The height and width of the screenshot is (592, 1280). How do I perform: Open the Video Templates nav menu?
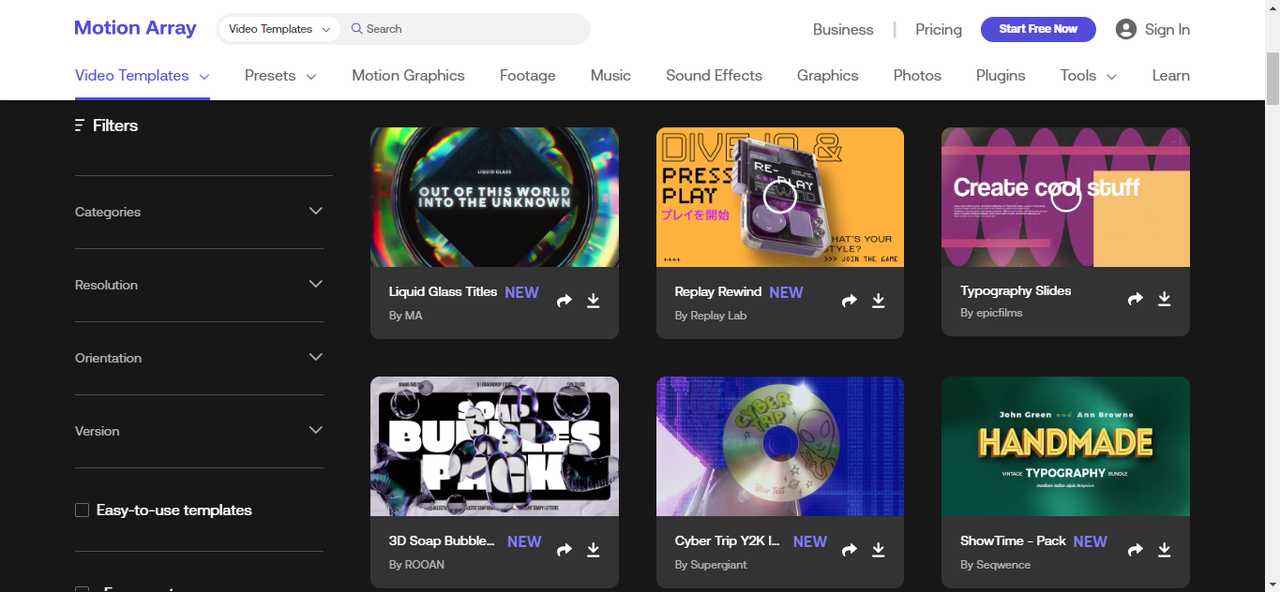pyautogui.click(x=142, y=76)
